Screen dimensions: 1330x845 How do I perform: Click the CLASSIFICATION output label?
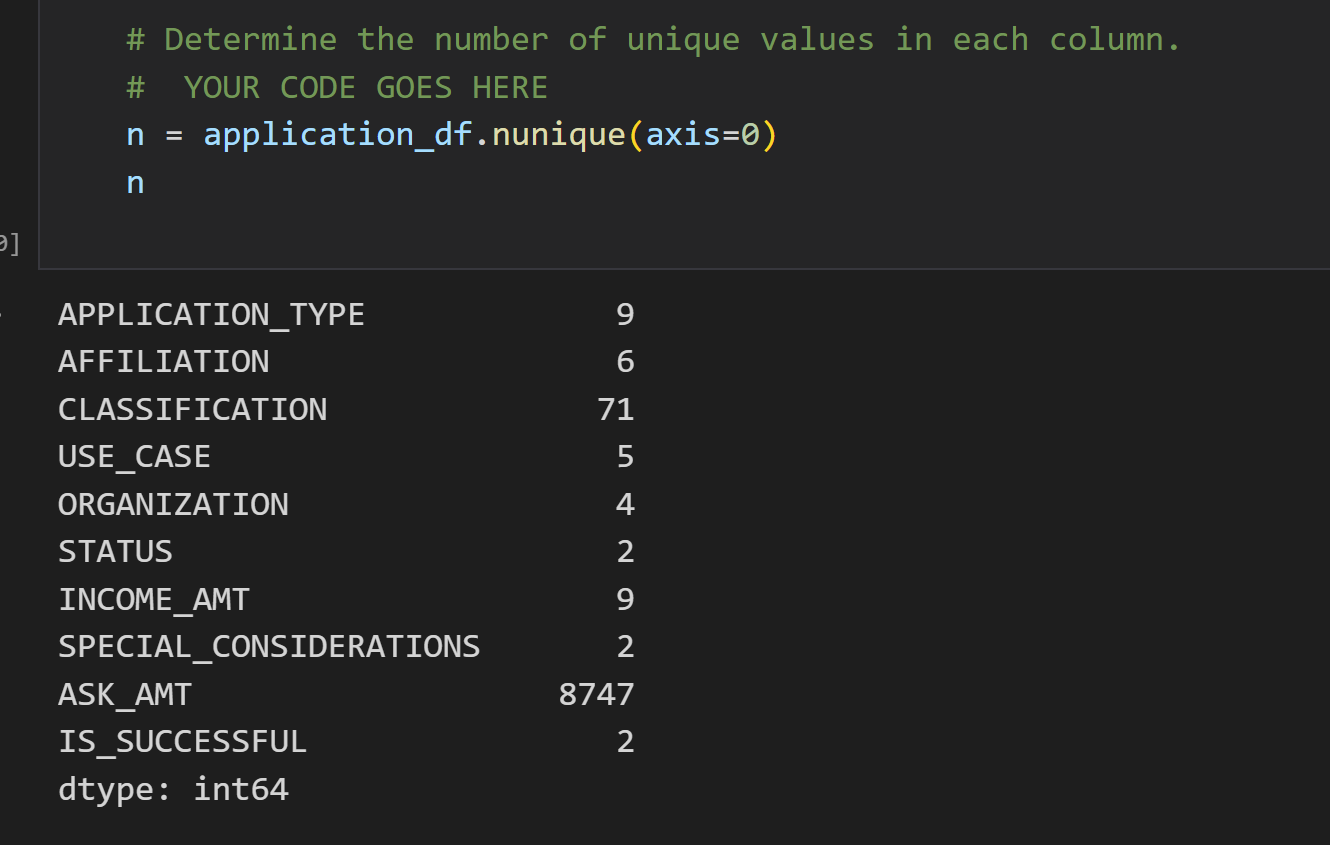(x=192, y=410)
